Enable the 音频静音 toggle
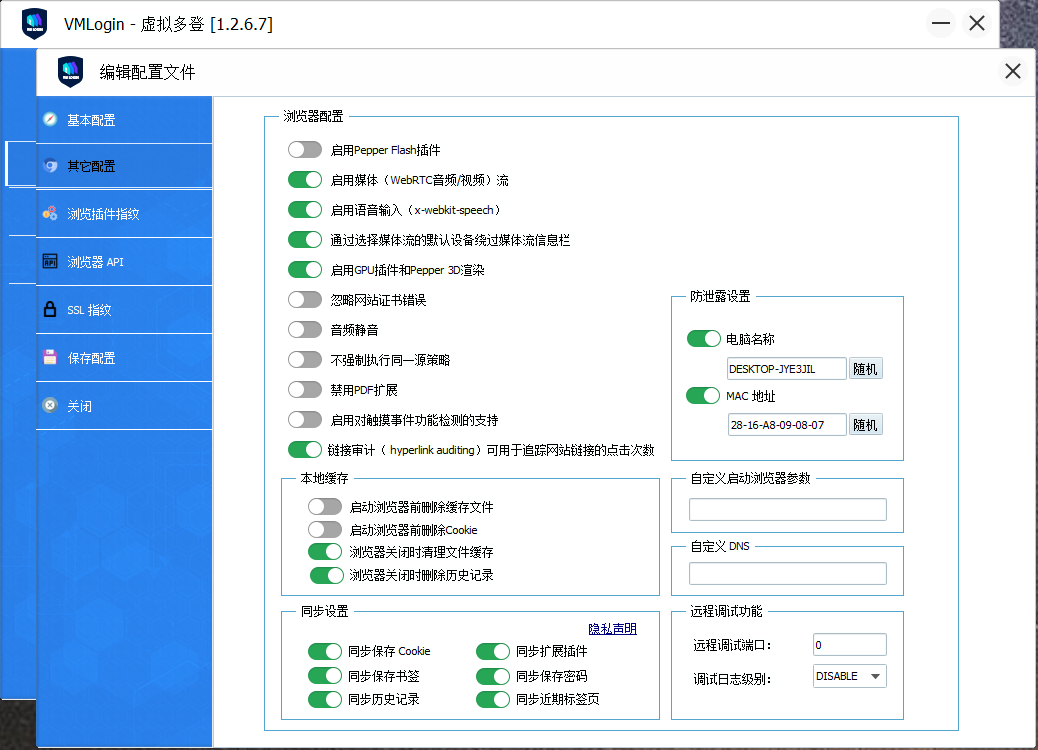The image size is (1038, 750). [x=305, y=330]
